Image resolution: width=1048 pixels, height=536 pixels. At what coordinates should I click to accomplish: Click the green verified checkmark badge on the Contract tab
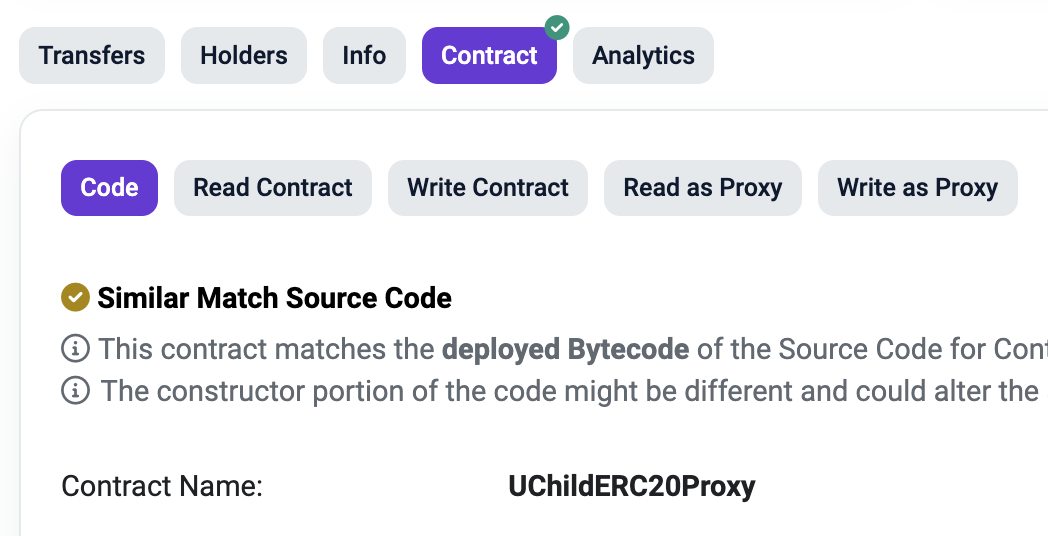point(557,27)
